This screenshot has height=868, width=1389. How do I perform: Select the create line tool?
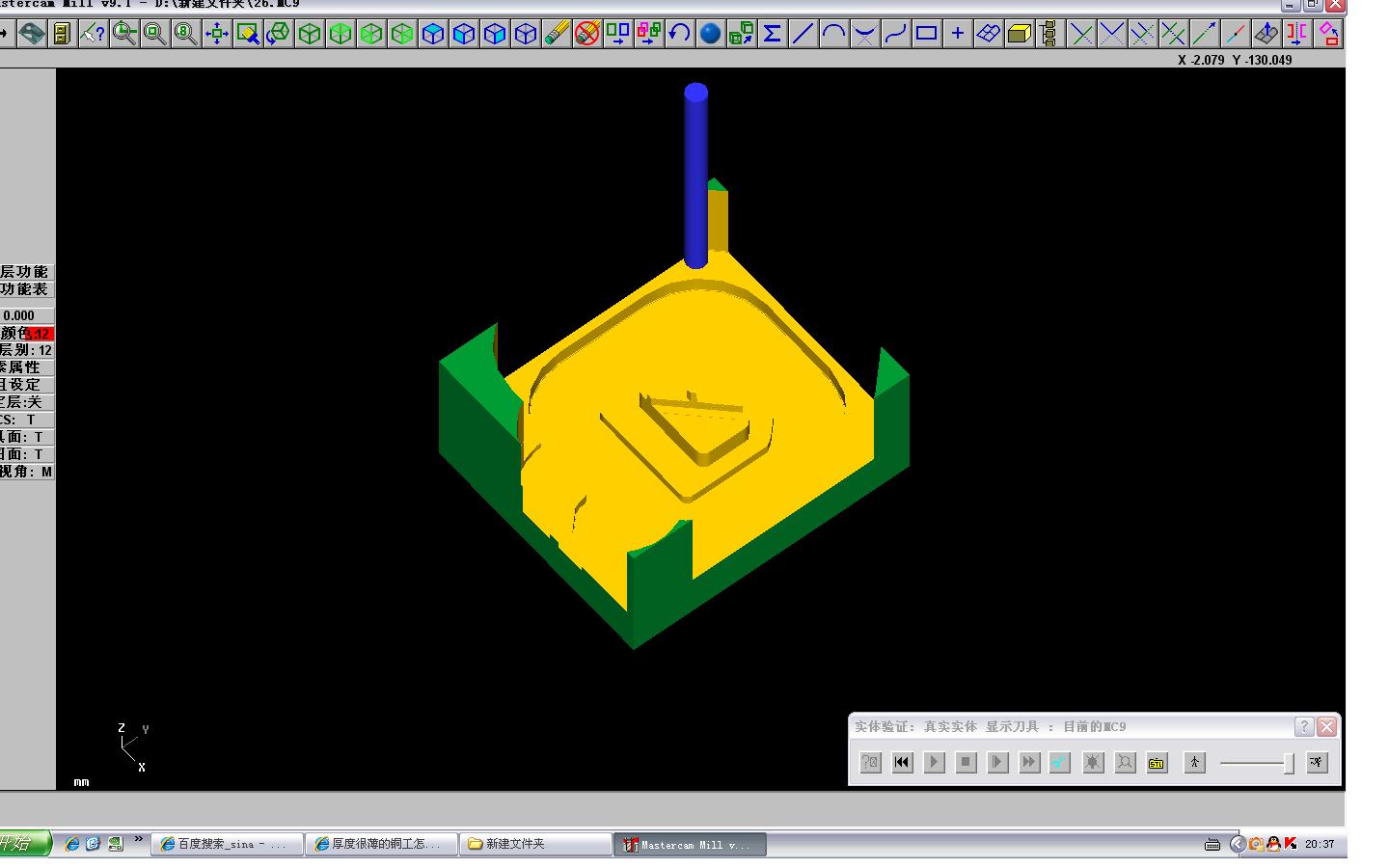(803, 34)
